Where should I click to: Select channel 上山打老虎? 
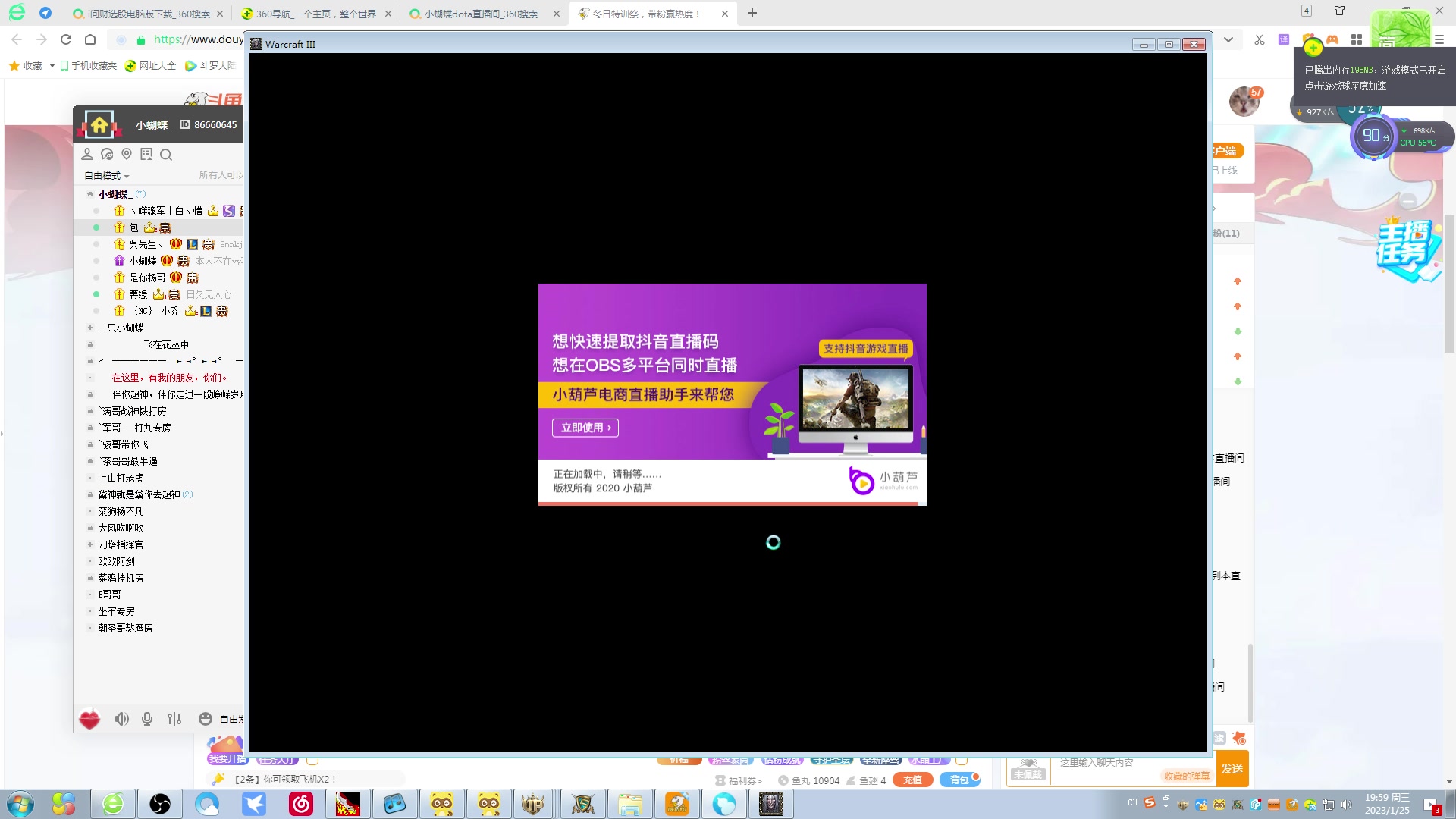click(121, 478)
